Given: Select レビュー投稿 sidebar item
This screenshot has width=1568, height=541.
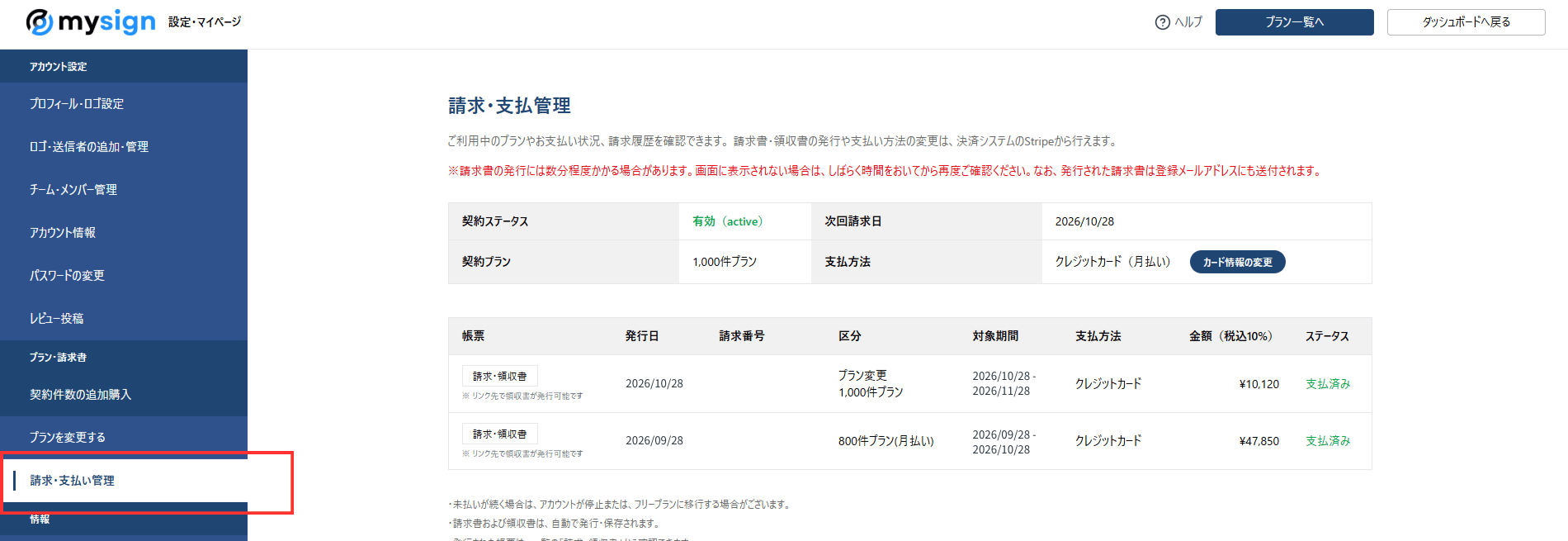Looking at the screenshot, I should [x=124, y=319].
